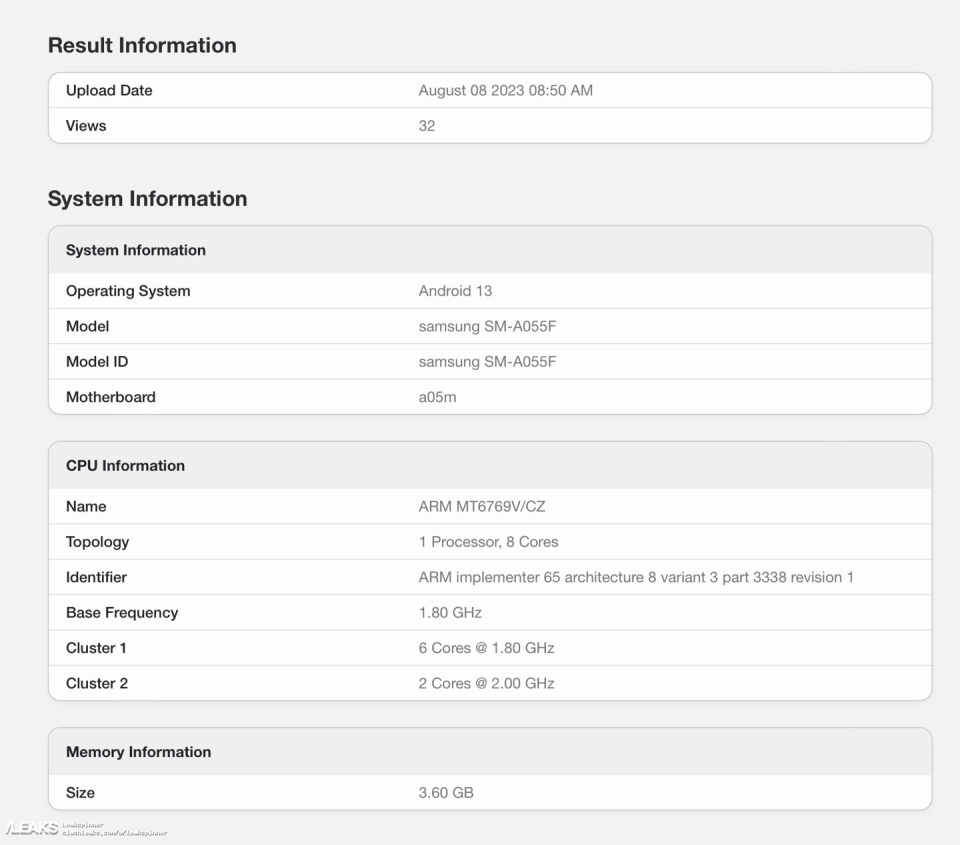
Task: Click the ARM implementer identifier text
Action: (635, 577)
